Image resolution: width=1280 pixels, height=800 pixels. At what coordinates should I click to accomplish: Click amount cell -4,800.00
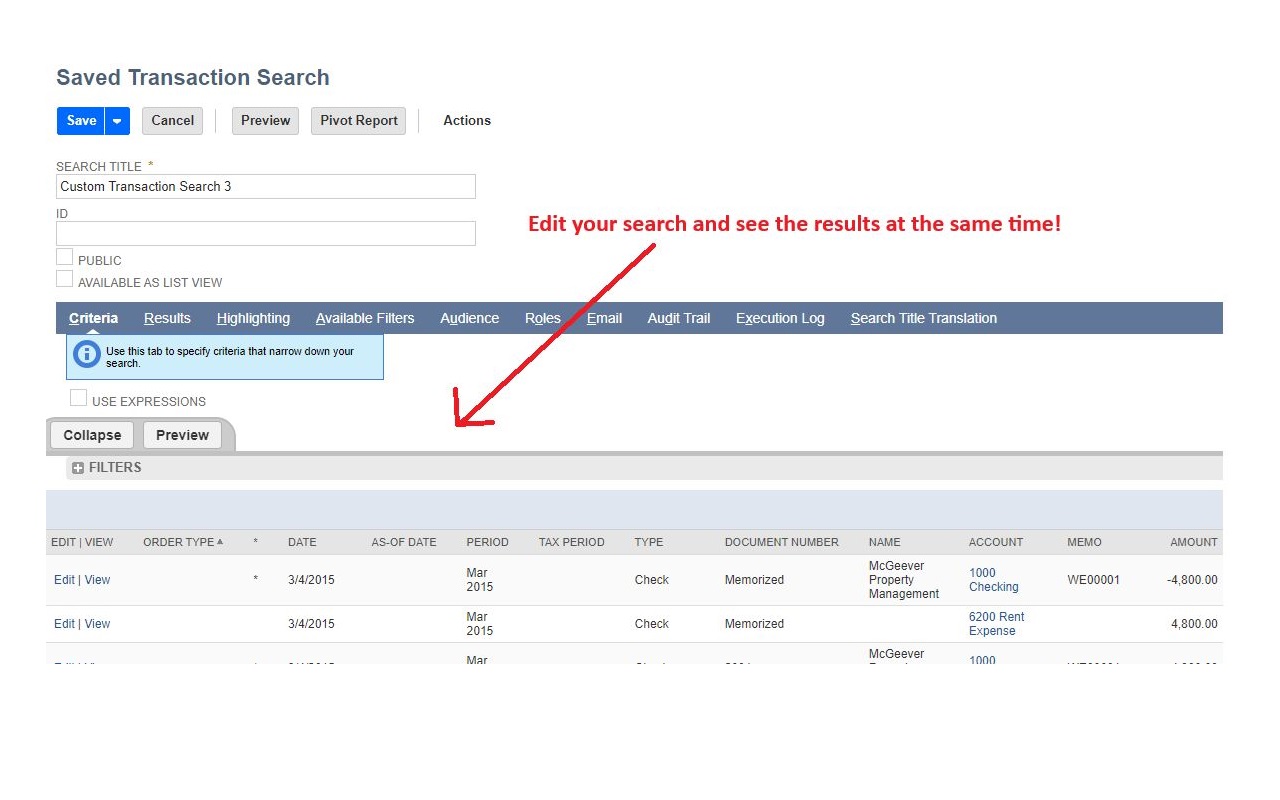pos(1192,580)
